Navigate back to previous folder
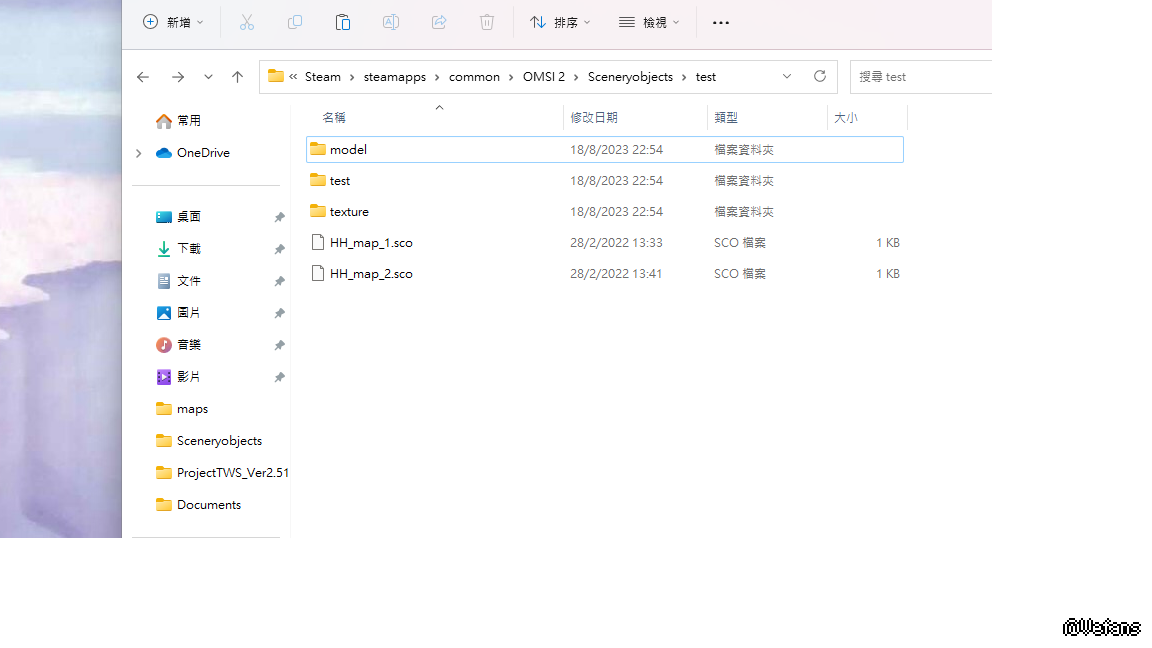 coord(143,77)
